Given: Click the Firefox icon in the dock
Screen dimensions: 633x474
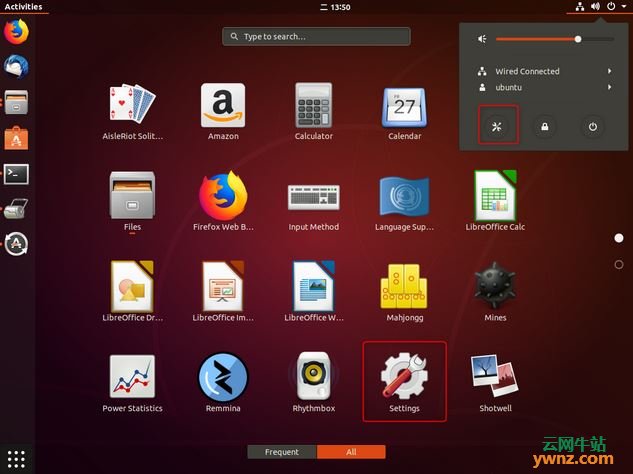Looking at the screenshot, I should pos(16,32).
